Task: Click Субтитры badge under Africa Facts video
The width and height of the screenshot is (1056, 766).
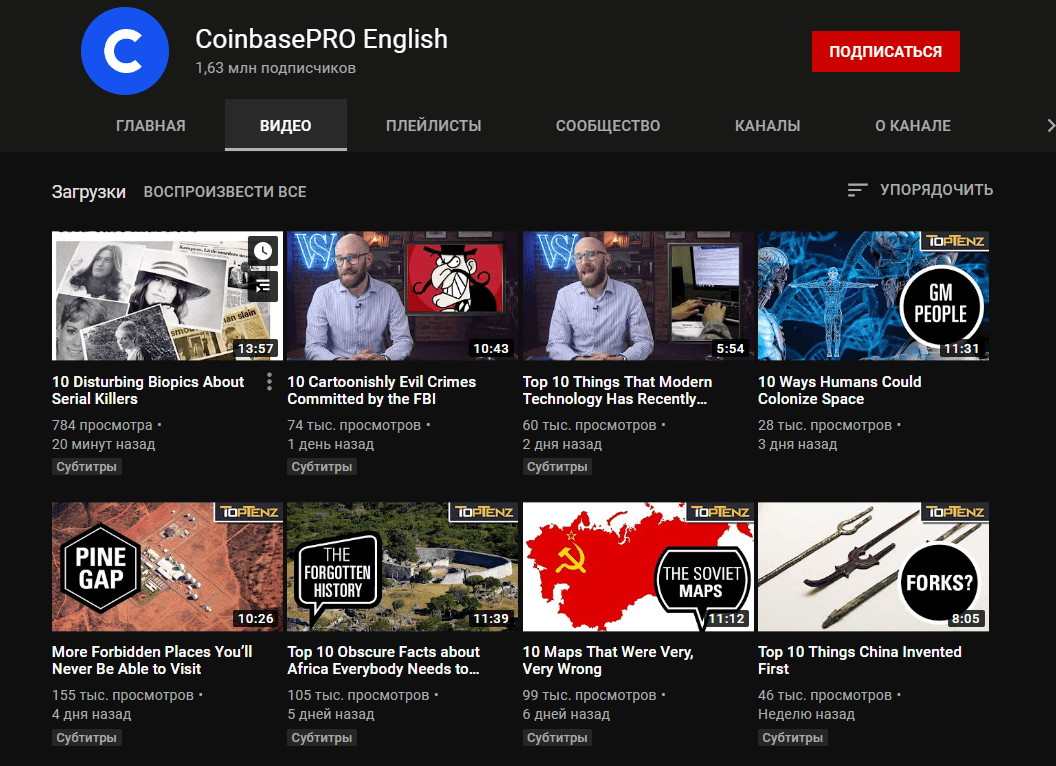Action: coord(322,738)
